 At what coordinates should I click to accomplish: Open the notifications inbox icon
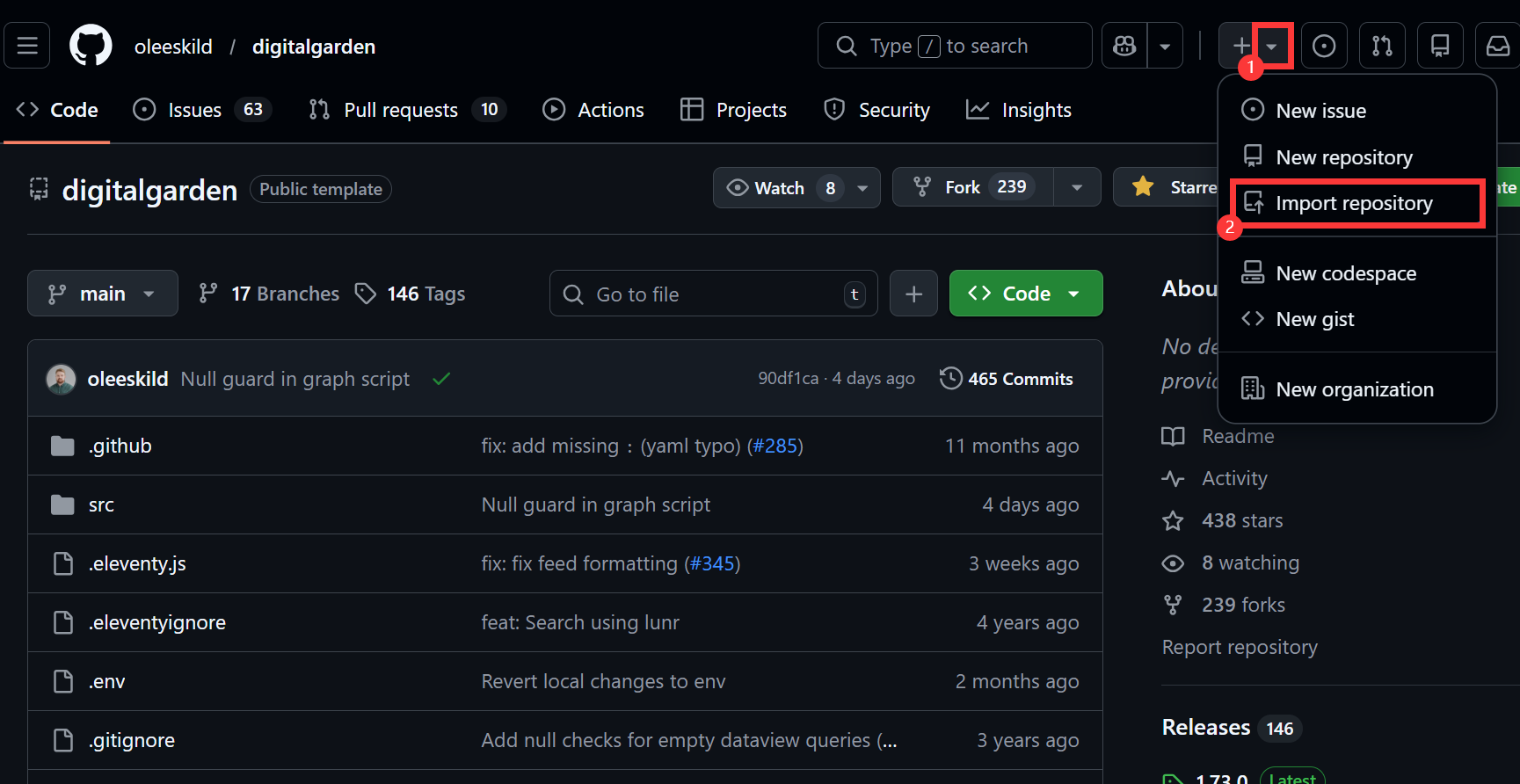click(x=1497, y=46)
